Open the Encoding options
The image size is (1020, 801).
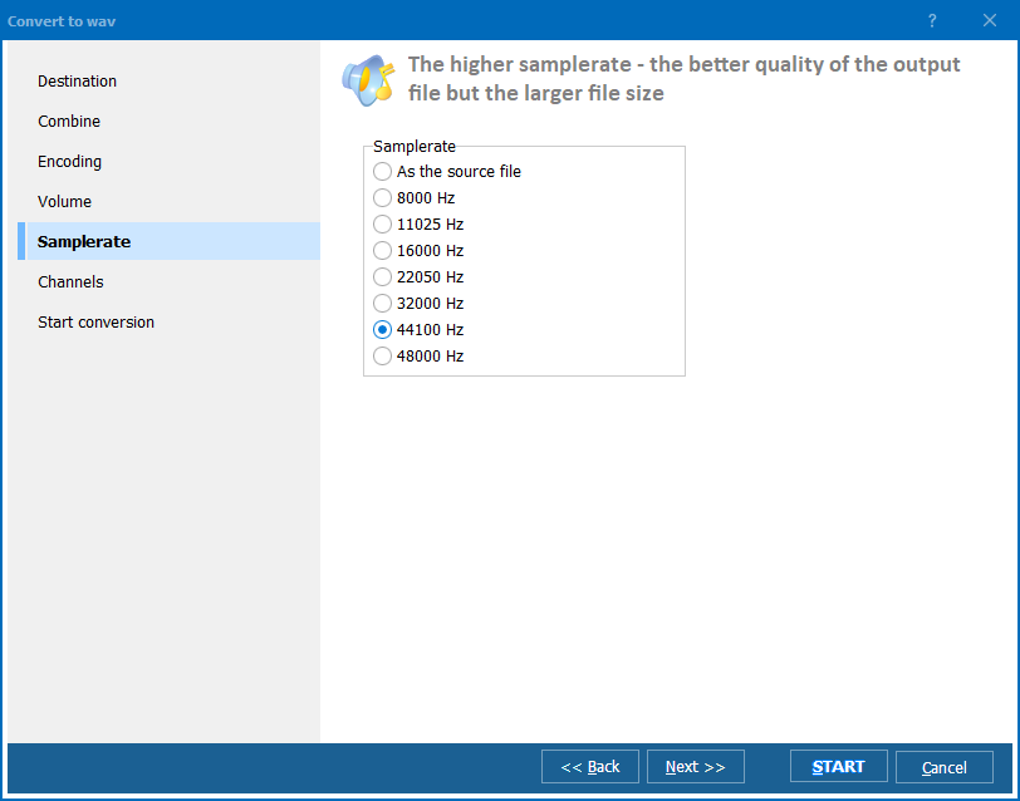pyautogui.click(x=70, y=161)
